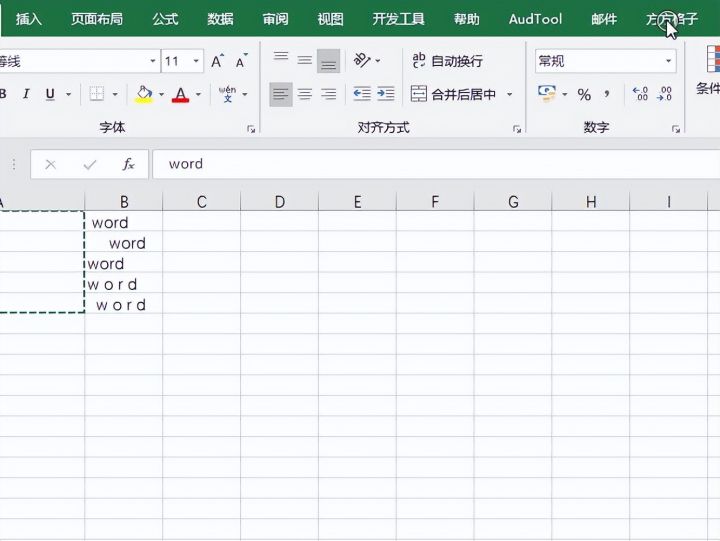The width and height of the screenshot is (720, 541).
Task: Open the merge and center dropdown arrow
Action: [x=510, y=95]
